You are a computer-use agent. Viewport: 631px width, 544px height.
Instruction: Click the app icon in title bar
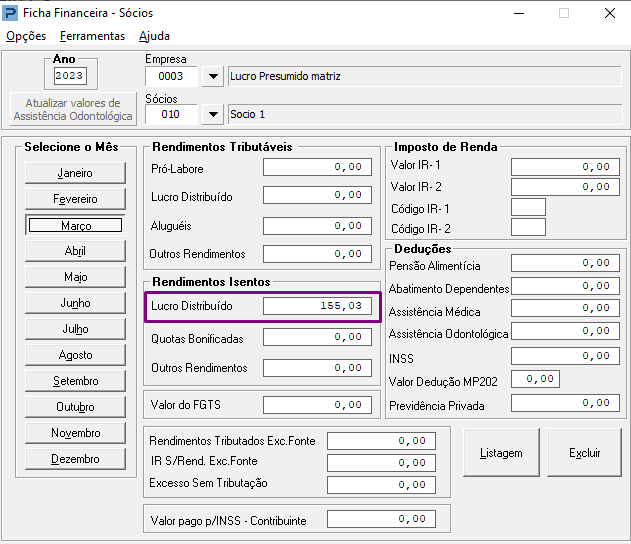11,13
